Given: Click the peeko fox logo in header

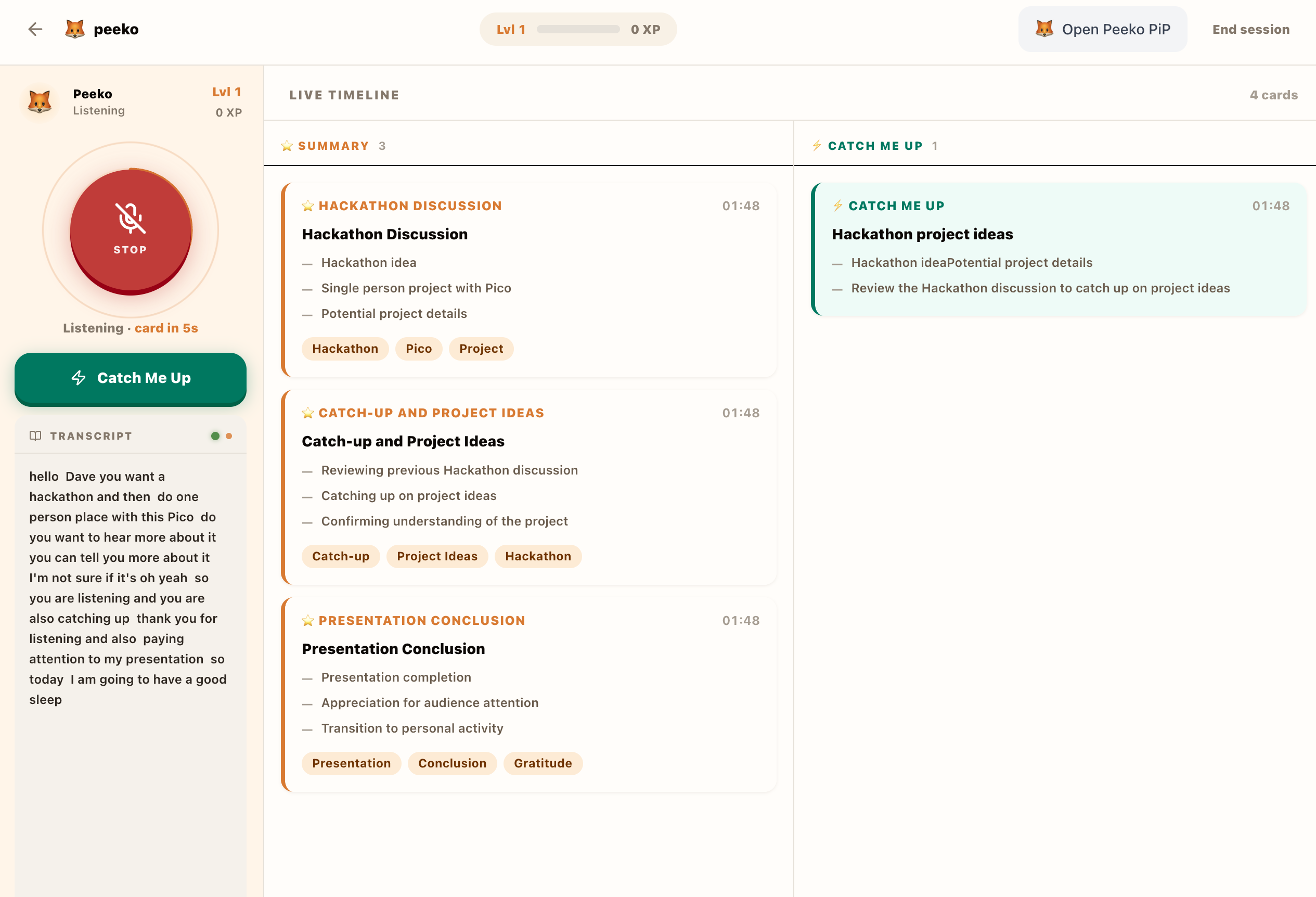Looking at the screenshot, I should [x=75, y=30].
